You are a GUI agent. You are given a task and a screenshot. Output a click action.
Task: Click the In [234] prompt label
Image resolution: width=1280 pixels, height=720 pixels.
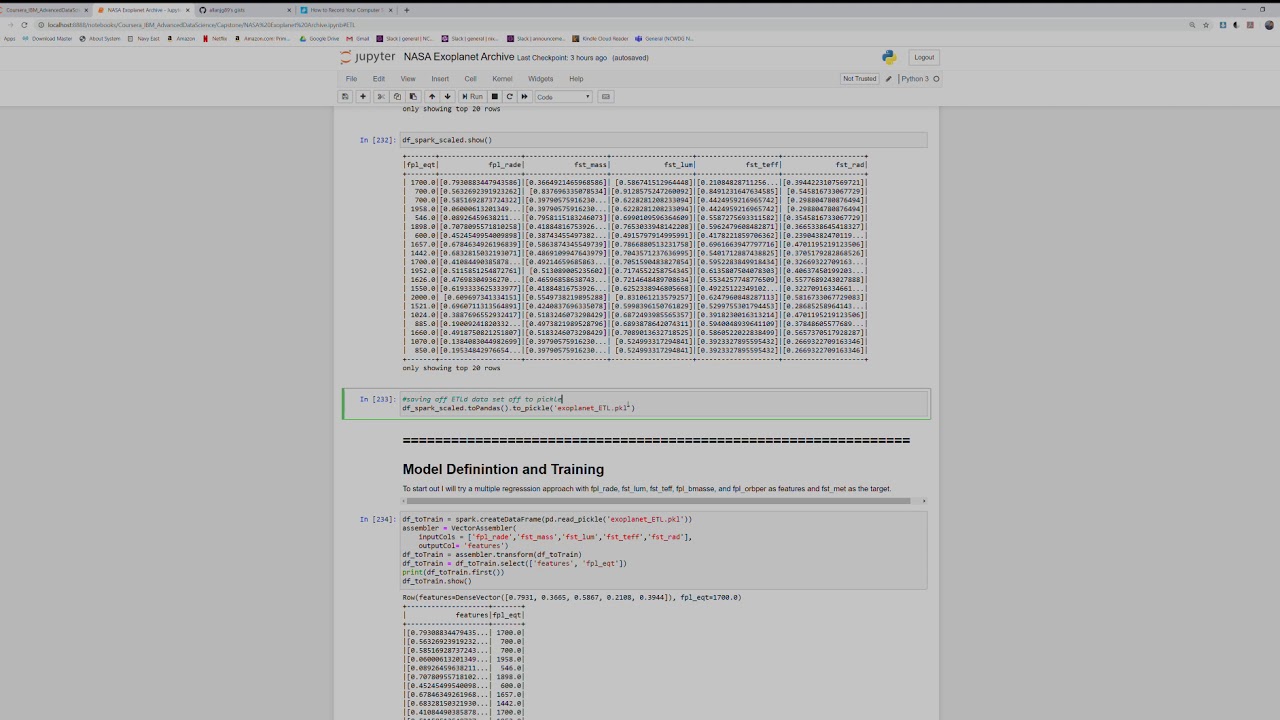(377, 520)
